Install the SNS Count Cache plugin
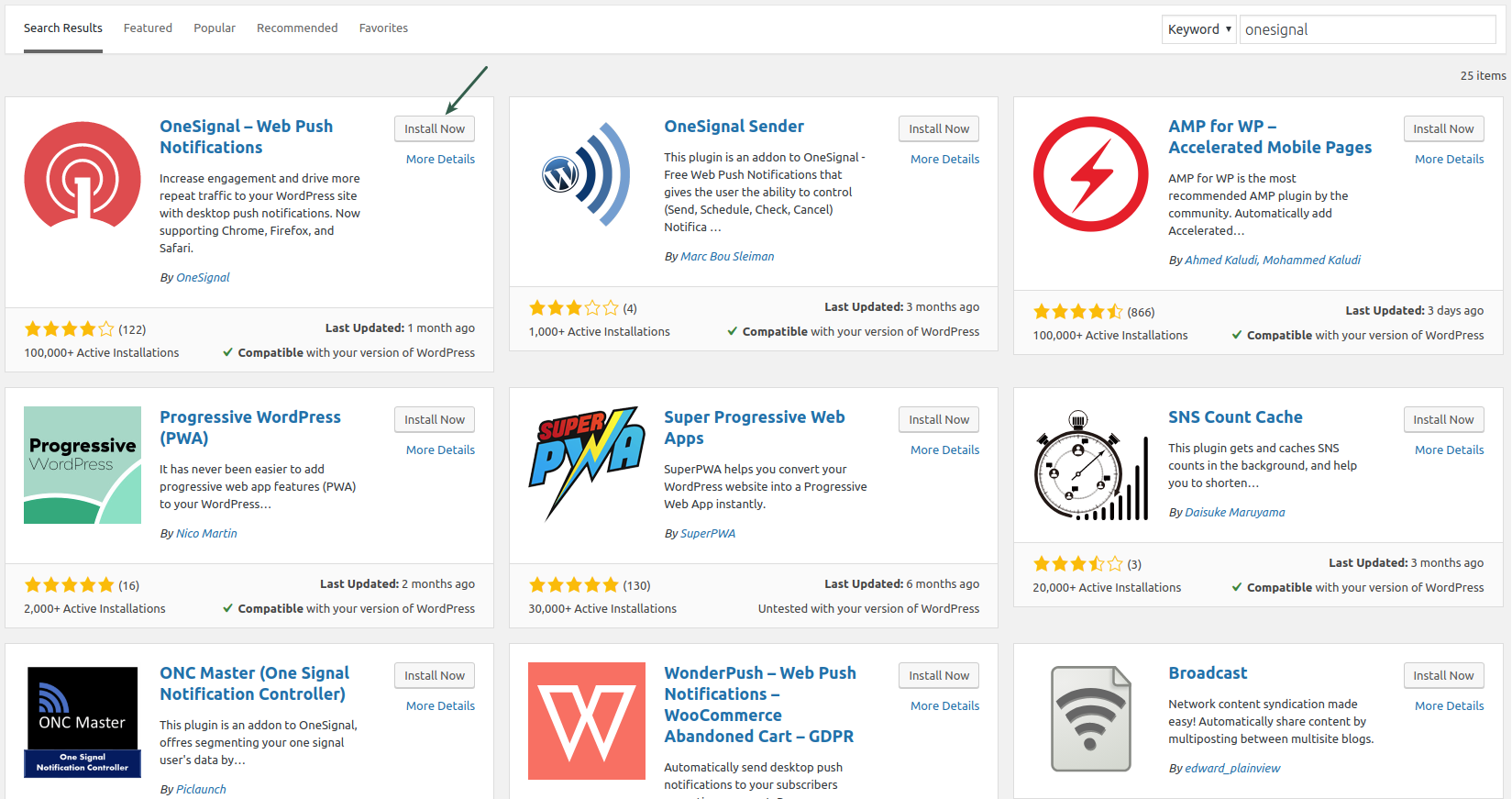This screenshot has width=1512, height=799. click(x=1443, y=419)
